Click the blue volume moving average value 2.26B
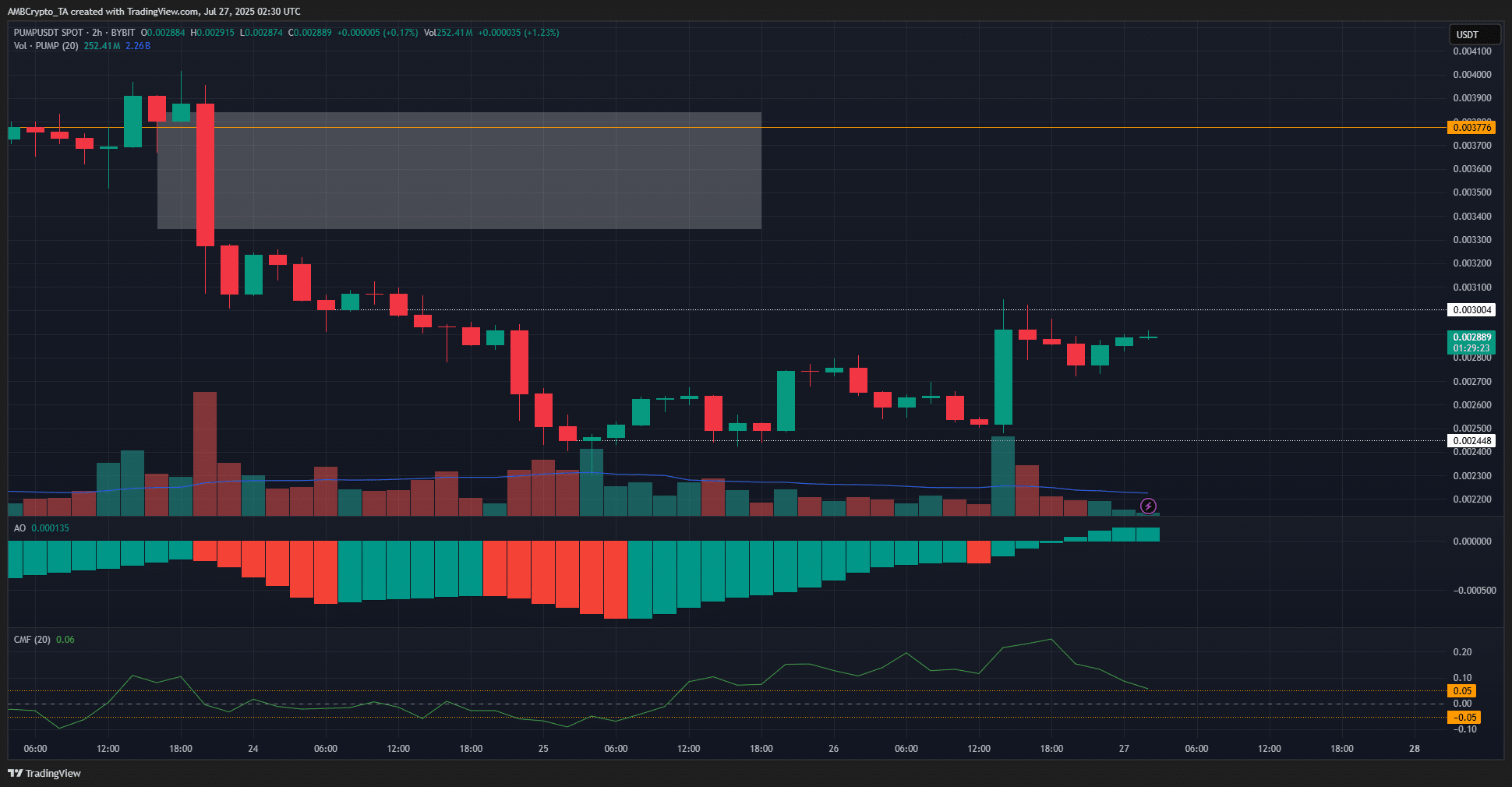1512x787 pixels. tap(138, 46)
